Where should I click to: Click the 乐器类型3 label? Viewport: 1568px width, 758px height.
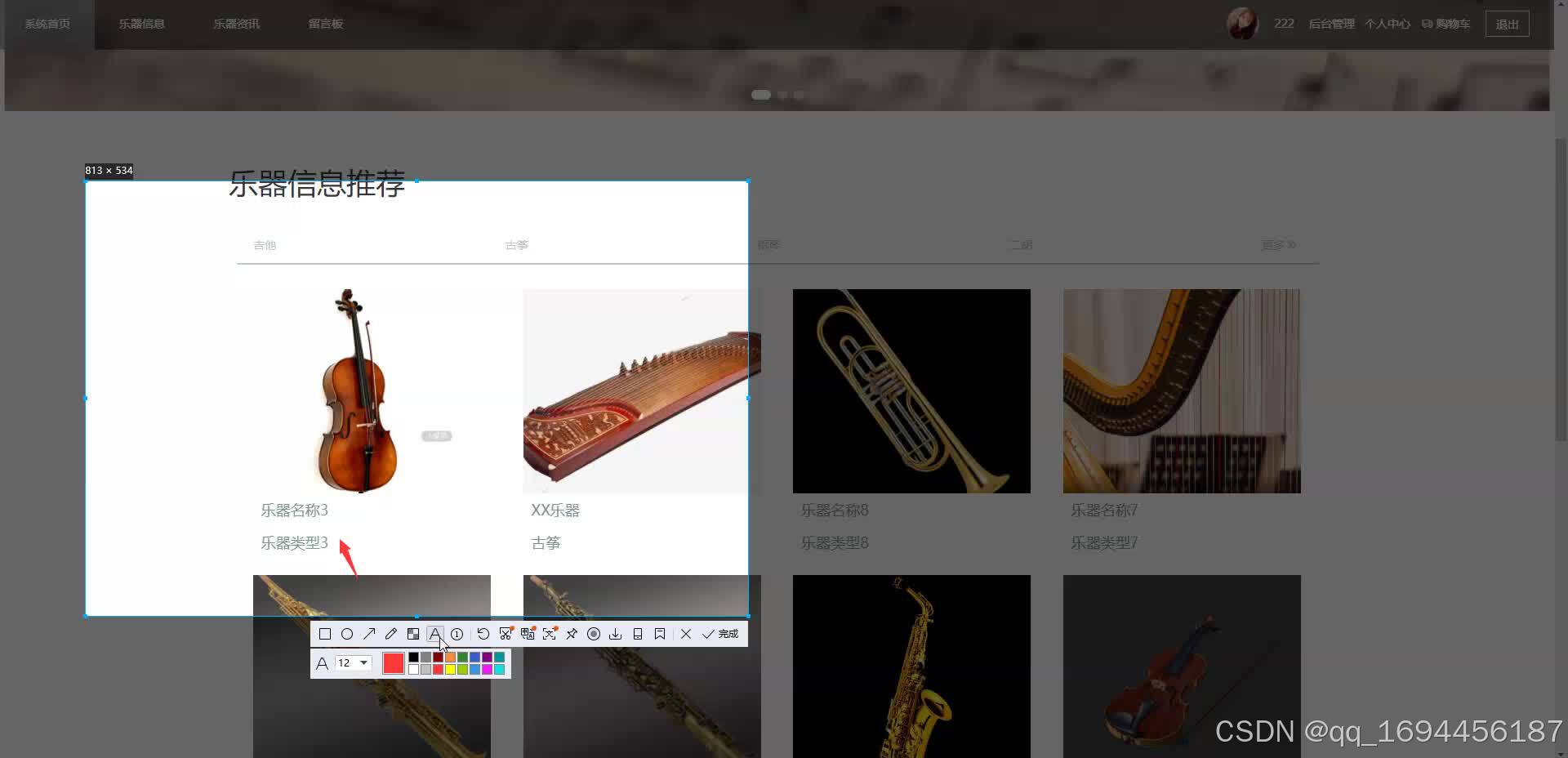point(295,543)
